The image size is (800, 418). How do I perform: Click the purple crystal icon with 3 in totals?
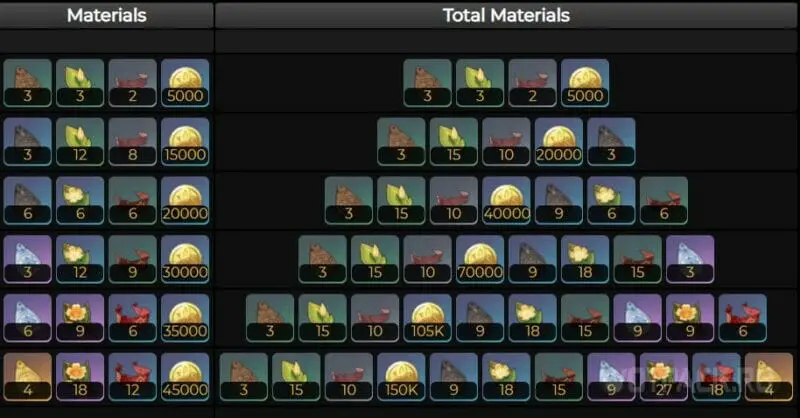[690, 259]
